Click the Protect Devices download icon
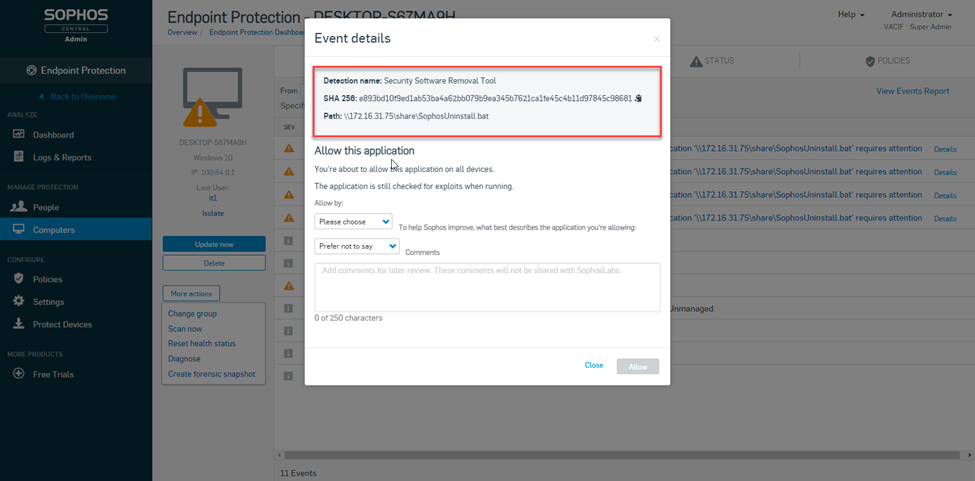 [x=19, y=324]
